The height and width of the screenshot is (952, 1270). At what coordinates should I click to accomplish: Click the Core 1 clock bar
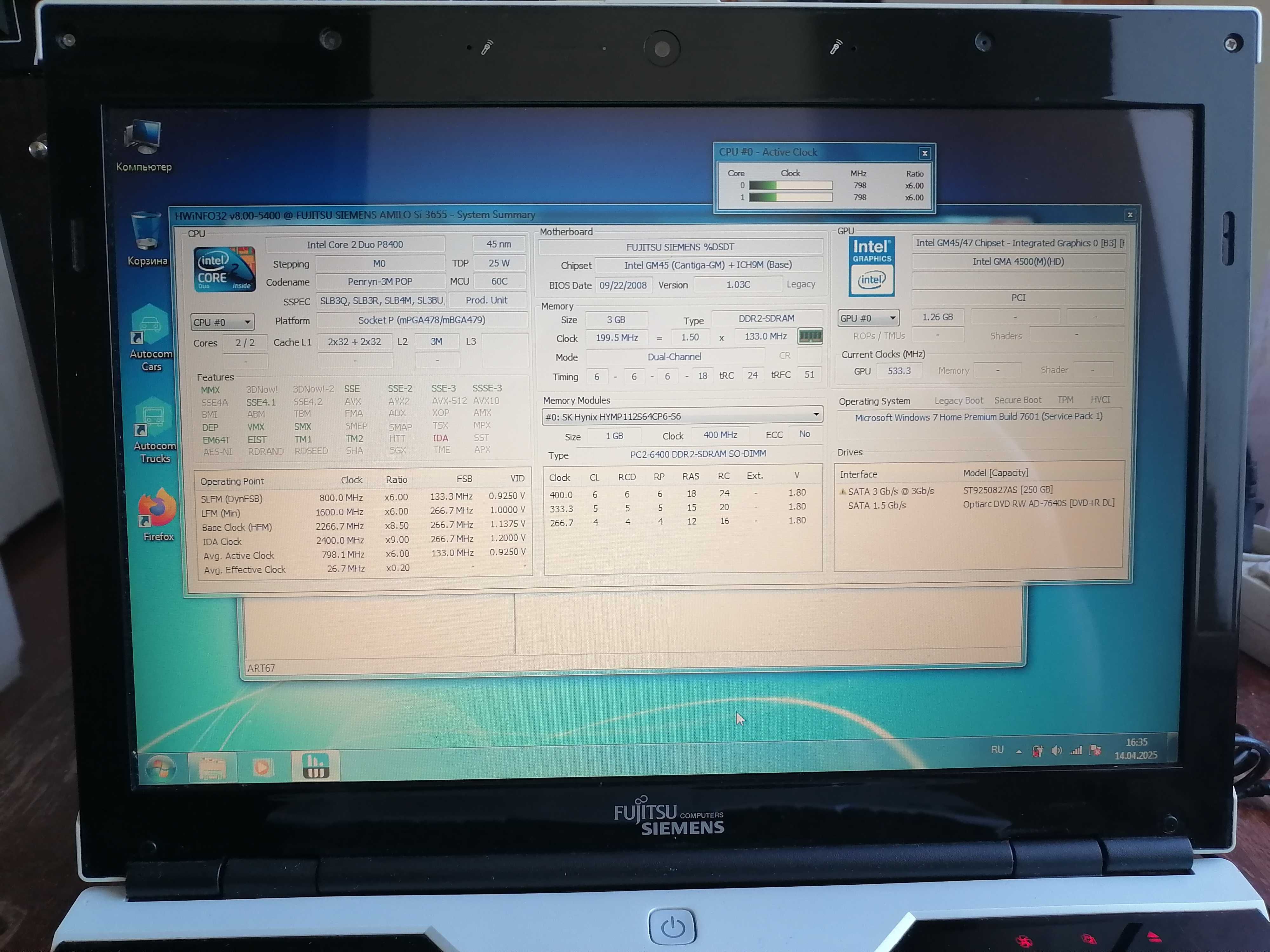coord(791,197)
